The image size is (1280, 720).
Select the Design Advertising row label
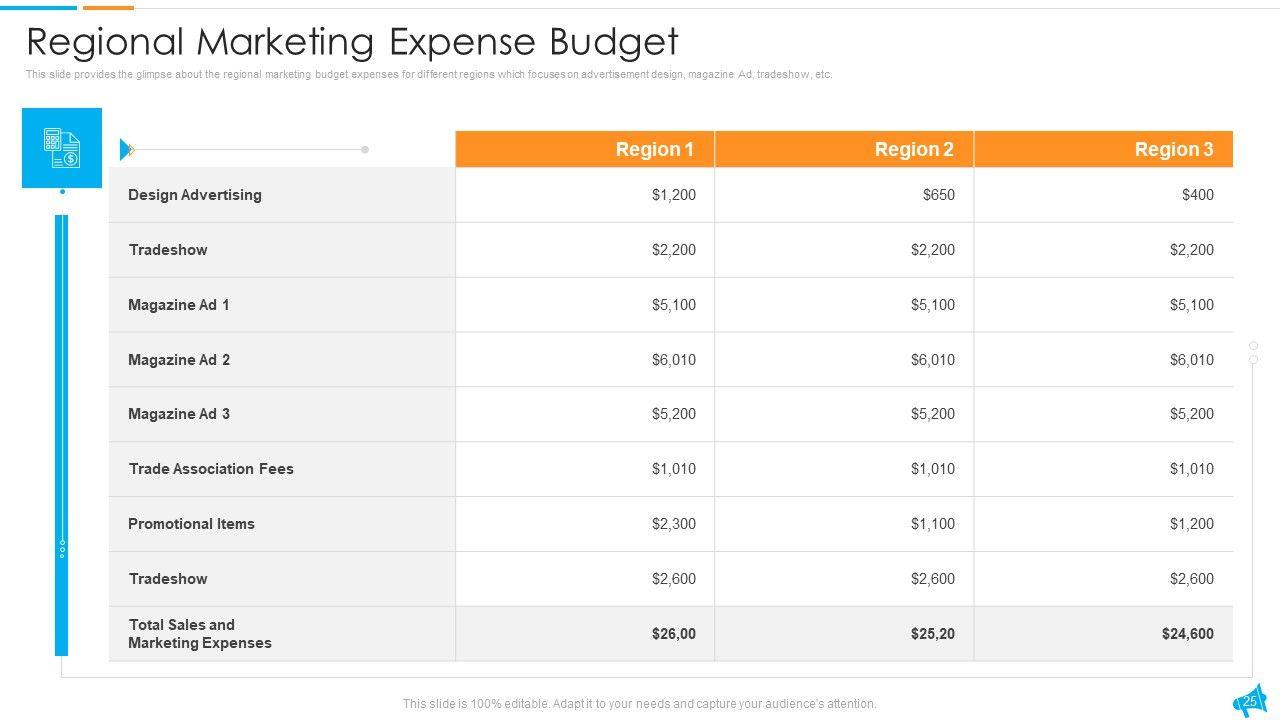tap(195, 195)
